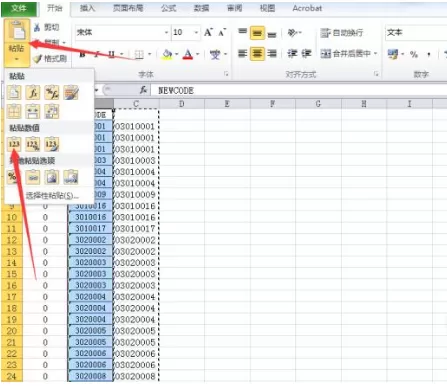Image resolution: width=447 pixels, height=386 pixels.
Task: Paste values and source formatting (123 with brush)
Action: [x=52, y=144]
